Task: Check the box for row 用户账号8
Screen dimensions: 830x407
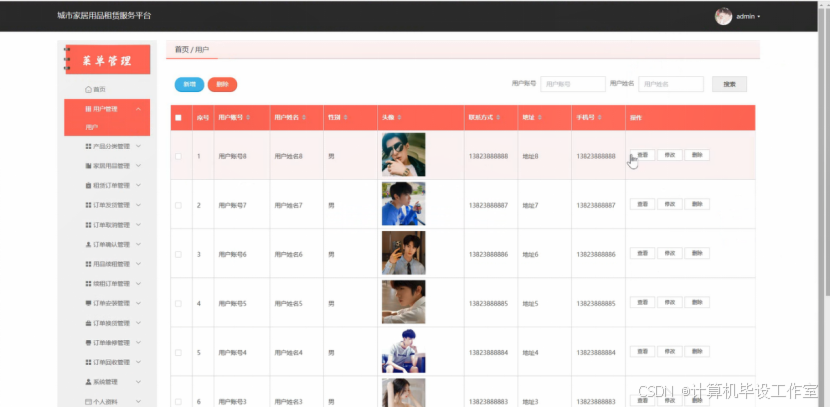Action: pos(178,156)
